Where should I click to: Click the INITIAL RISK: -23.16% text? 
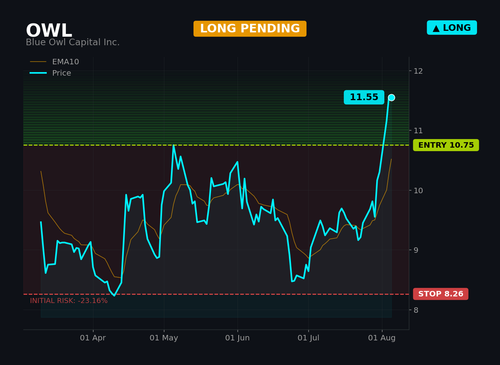click(x=69, y=301)
